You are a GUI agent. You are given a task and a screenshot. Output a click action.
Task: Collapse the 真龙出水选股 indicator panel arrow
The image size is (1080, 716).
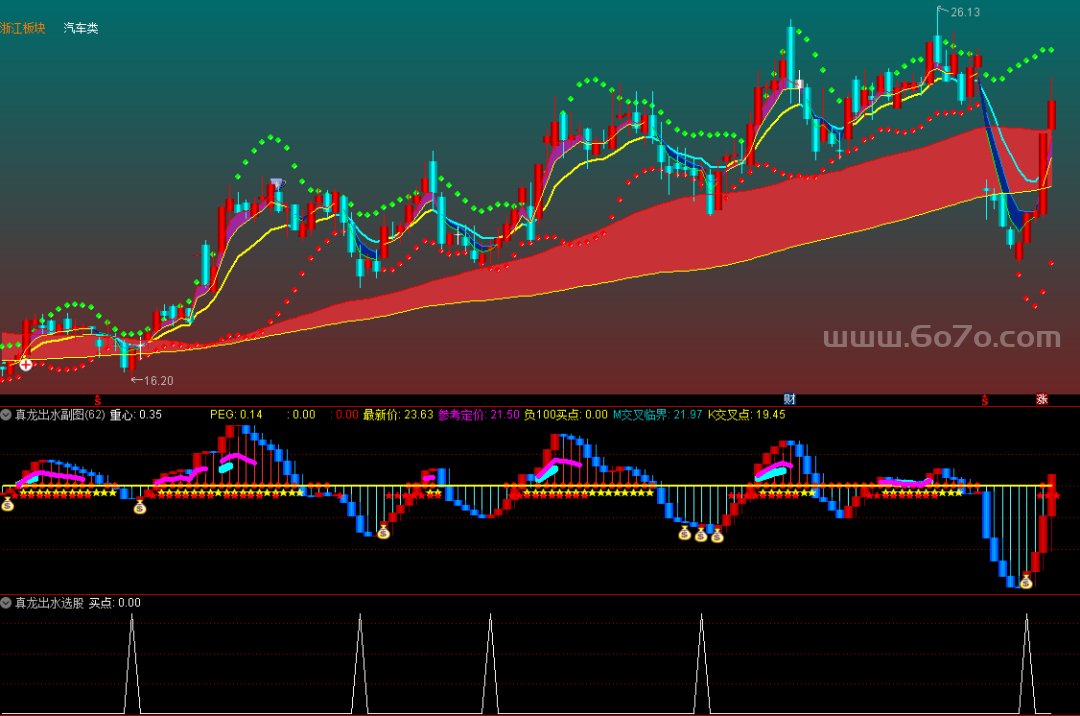click(7, 603)
